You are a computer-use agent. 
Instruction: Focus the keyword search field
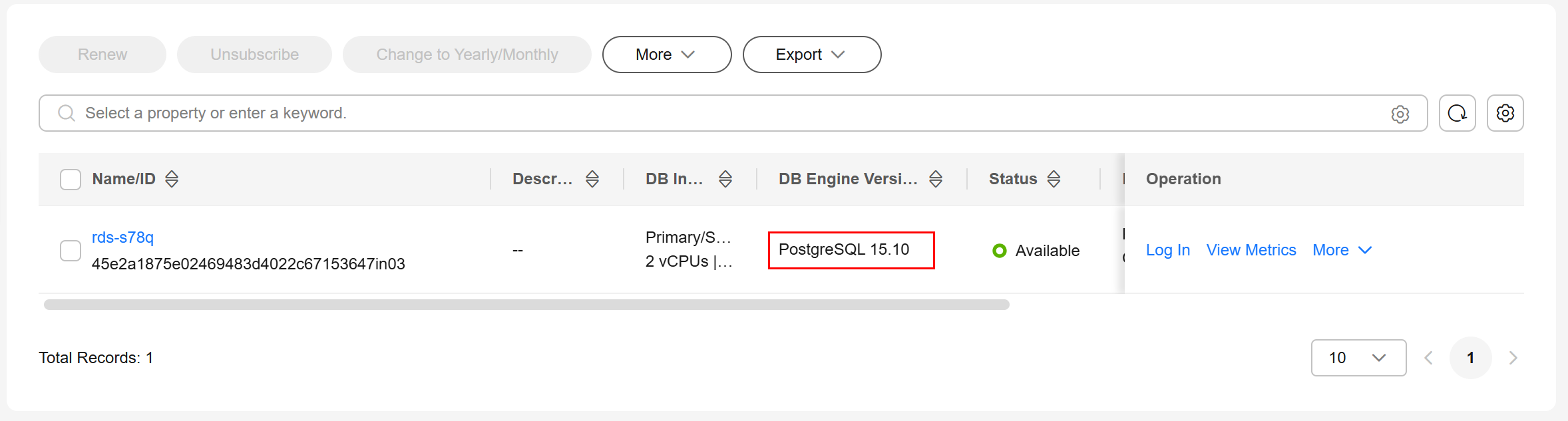(732, 113)
